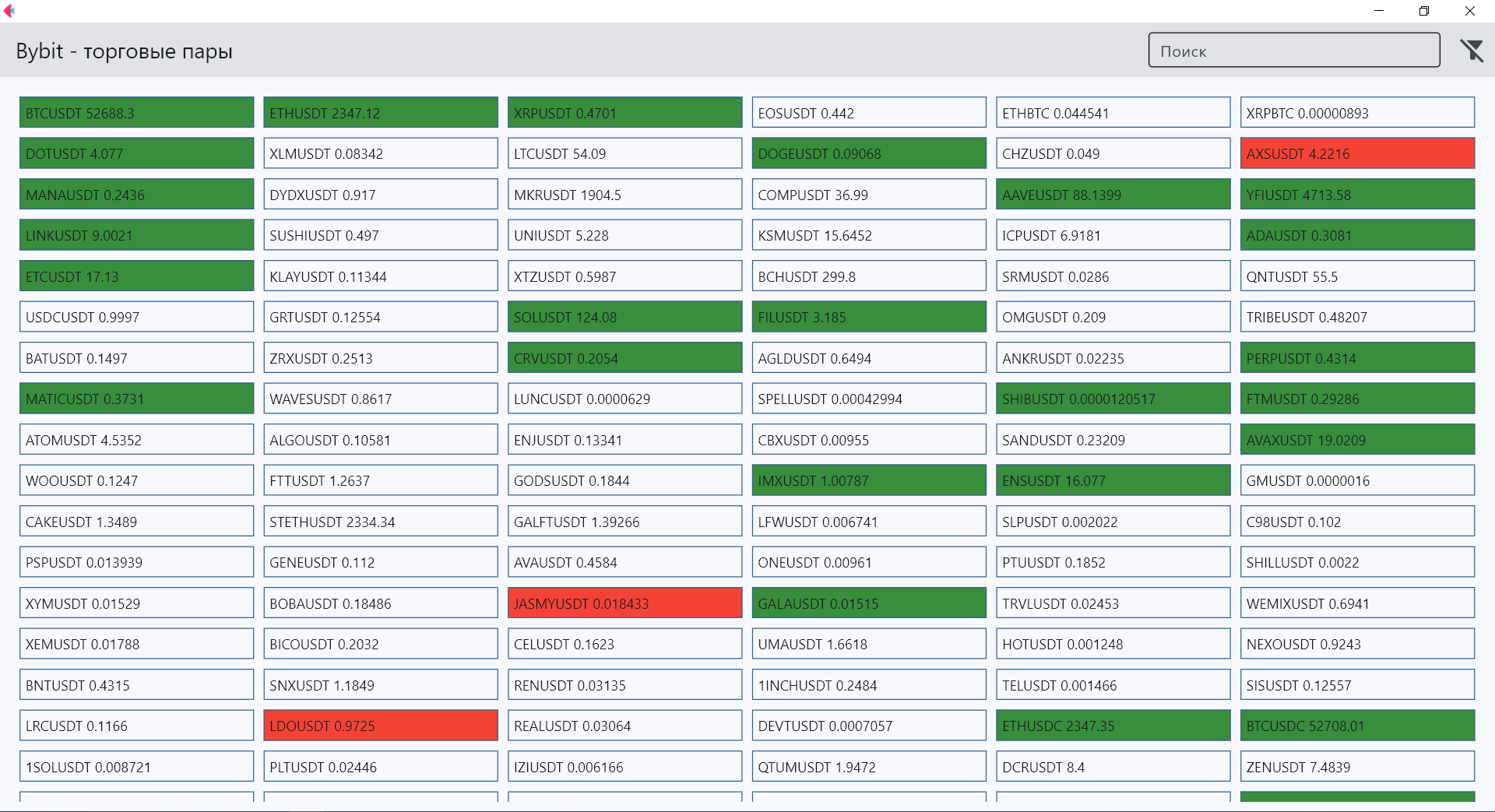Click the app logo icon in title bar
This screenshot has height=812, width=1495.
(x=9, y=11)
